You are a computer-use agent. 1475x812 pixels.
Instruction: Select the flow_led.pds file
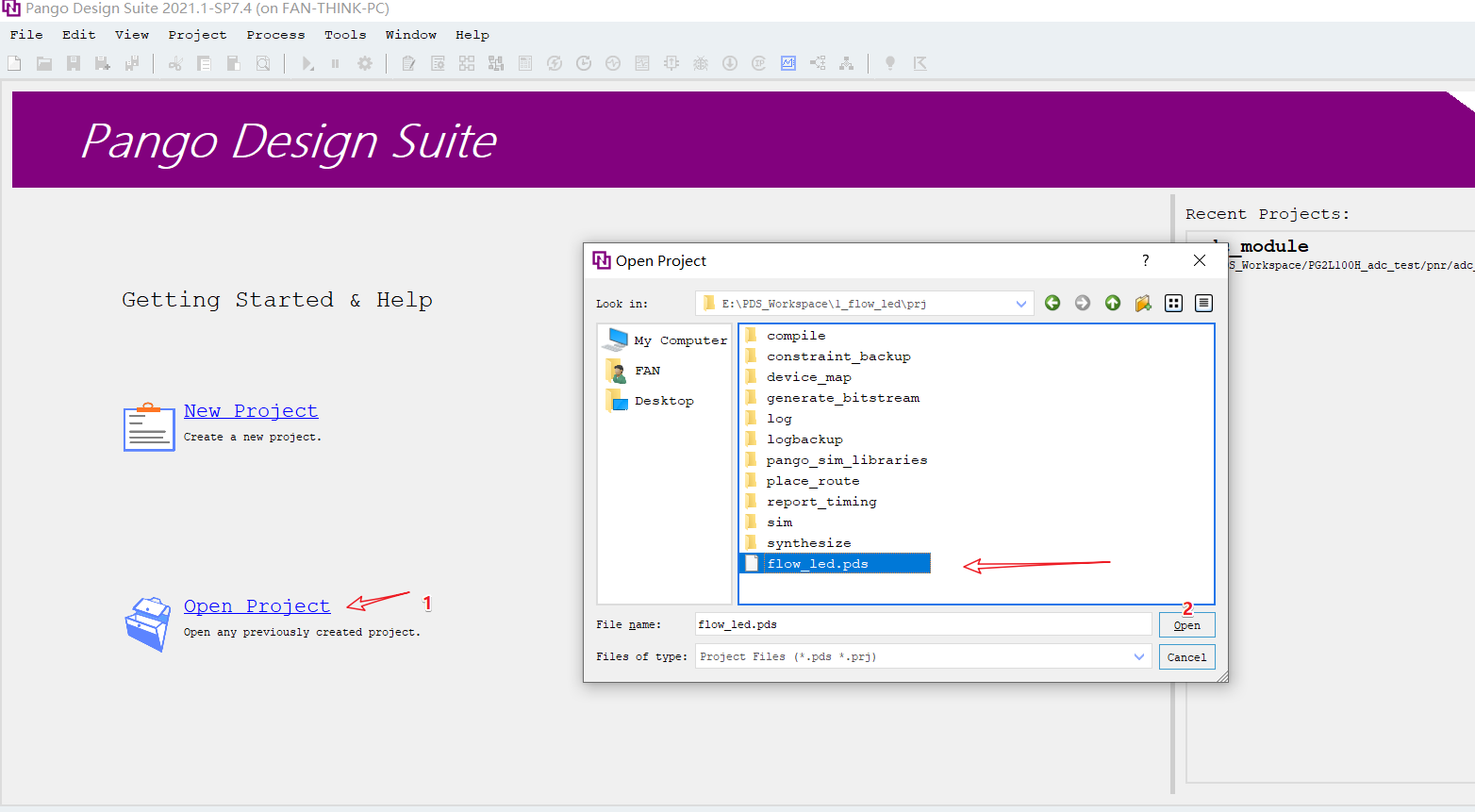tap(835, 564)
